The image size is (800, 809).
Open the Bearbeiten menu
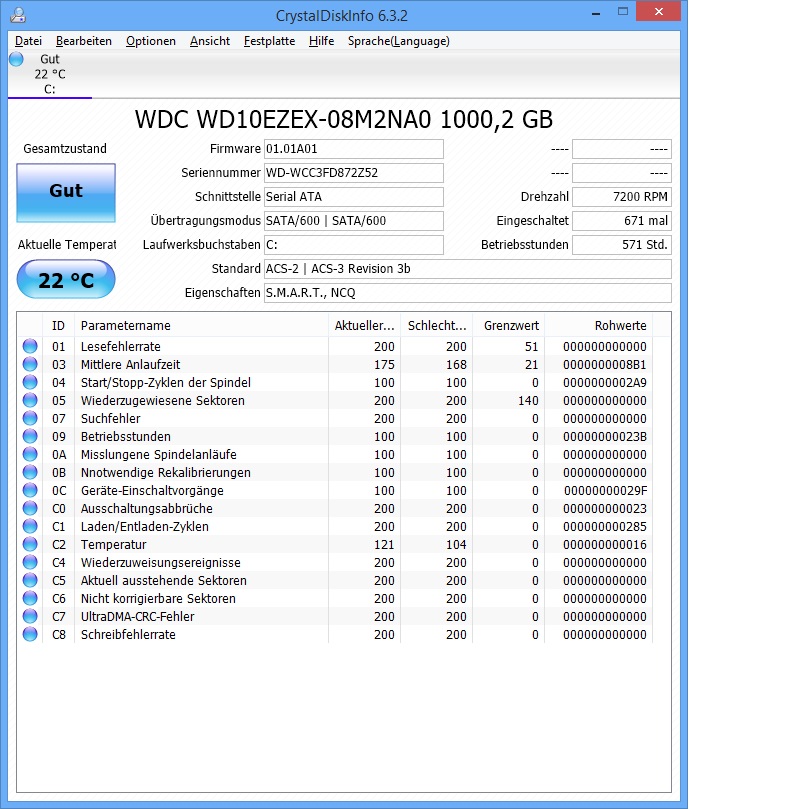coord(84,41)
